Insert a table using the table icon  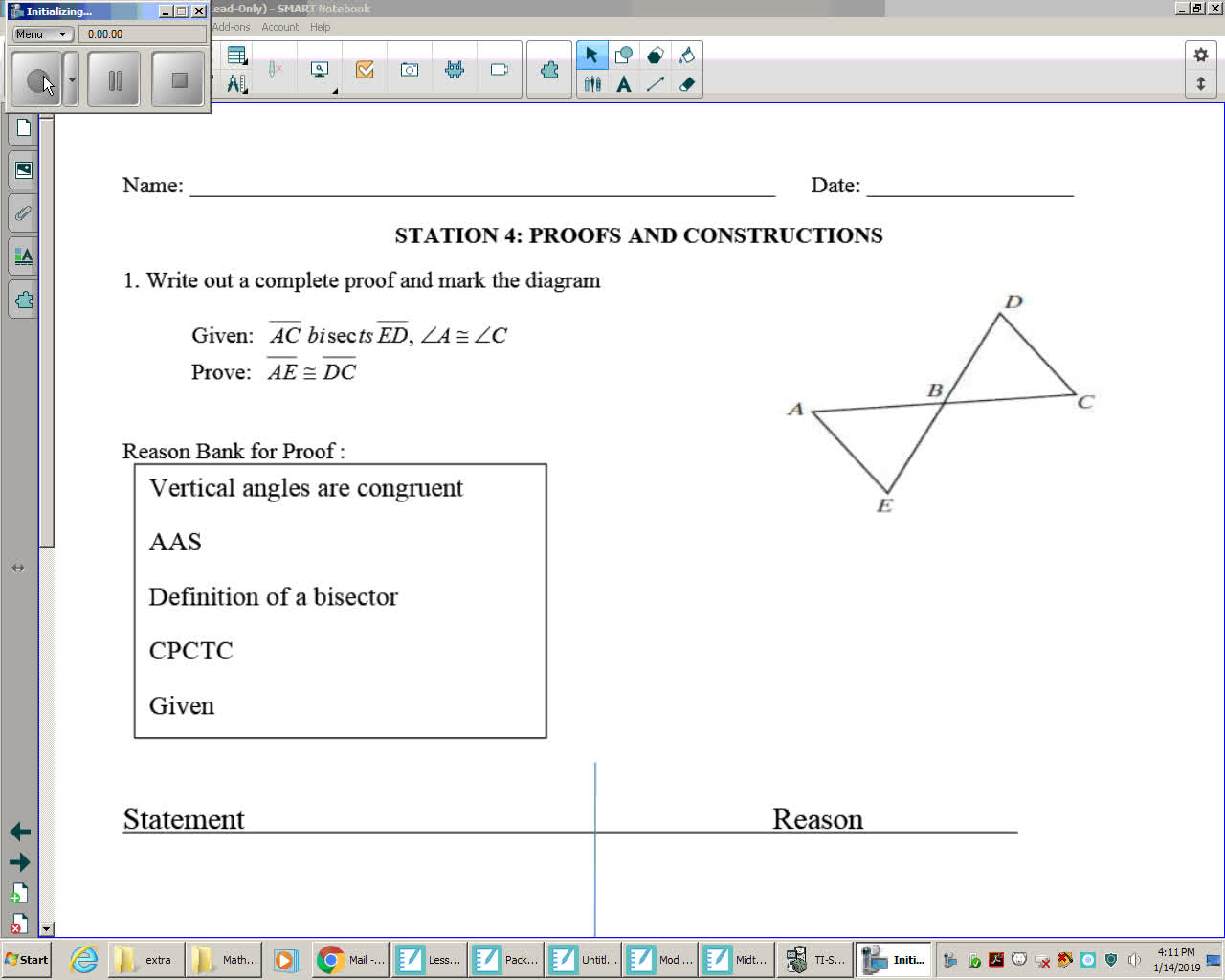point(236,56)
